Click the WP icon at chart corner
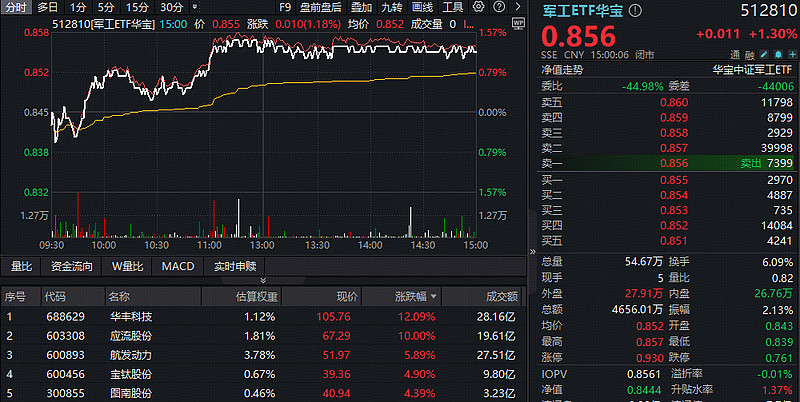 click(x=518, y=24)
